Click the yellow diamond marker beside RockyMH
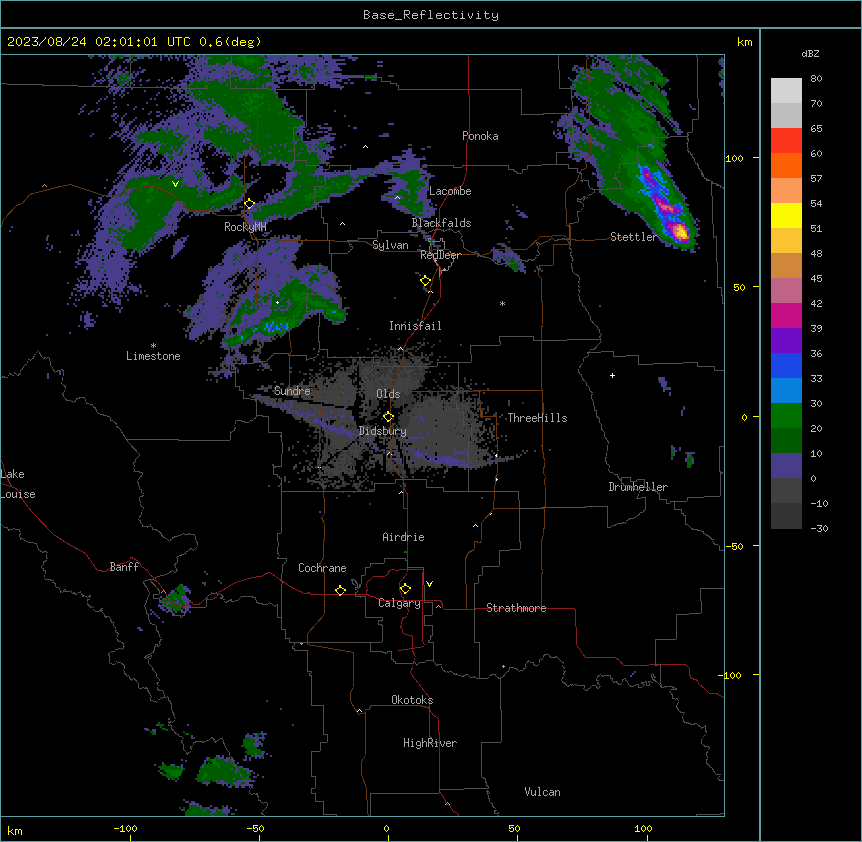The width and height of the screenshot is (862, 842). pos(249,204)
